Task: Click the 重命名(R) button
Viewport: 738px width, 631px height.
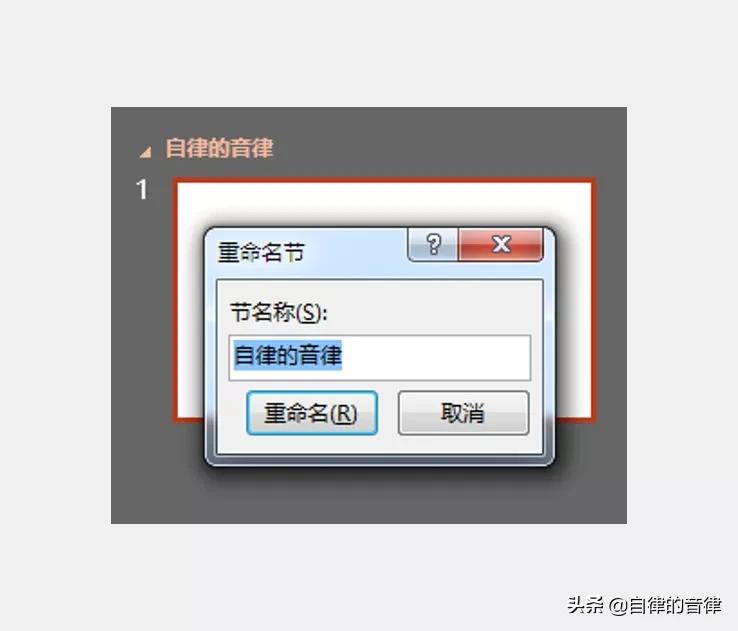Action: pyautogui.click(x=312, y=413)
